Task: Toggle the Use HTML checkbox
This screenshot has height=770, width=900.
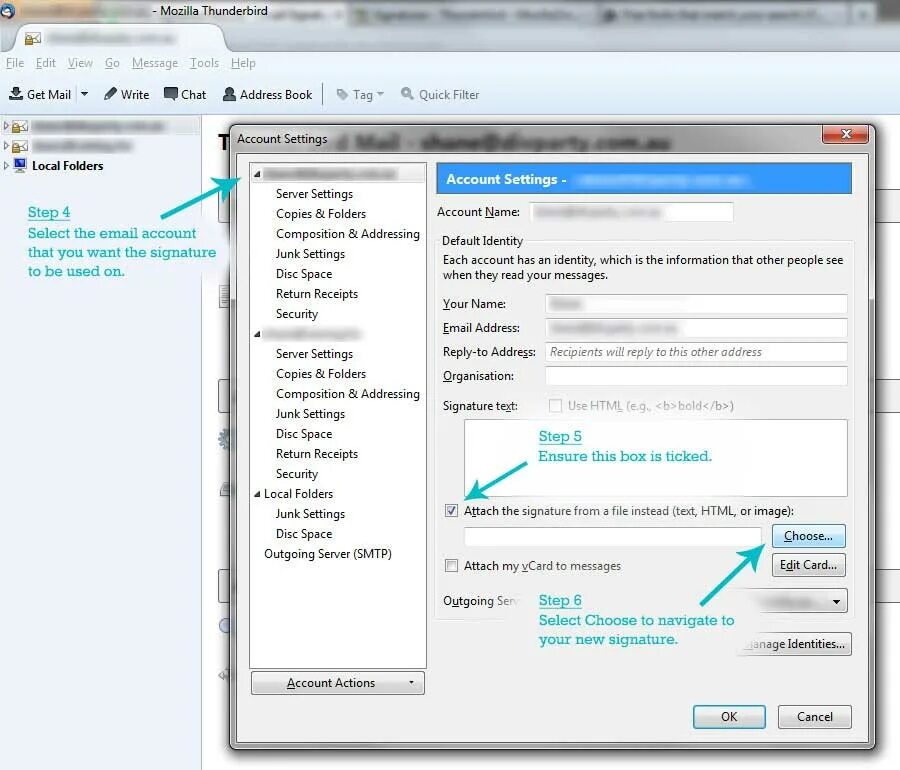Action: (555, 406)
